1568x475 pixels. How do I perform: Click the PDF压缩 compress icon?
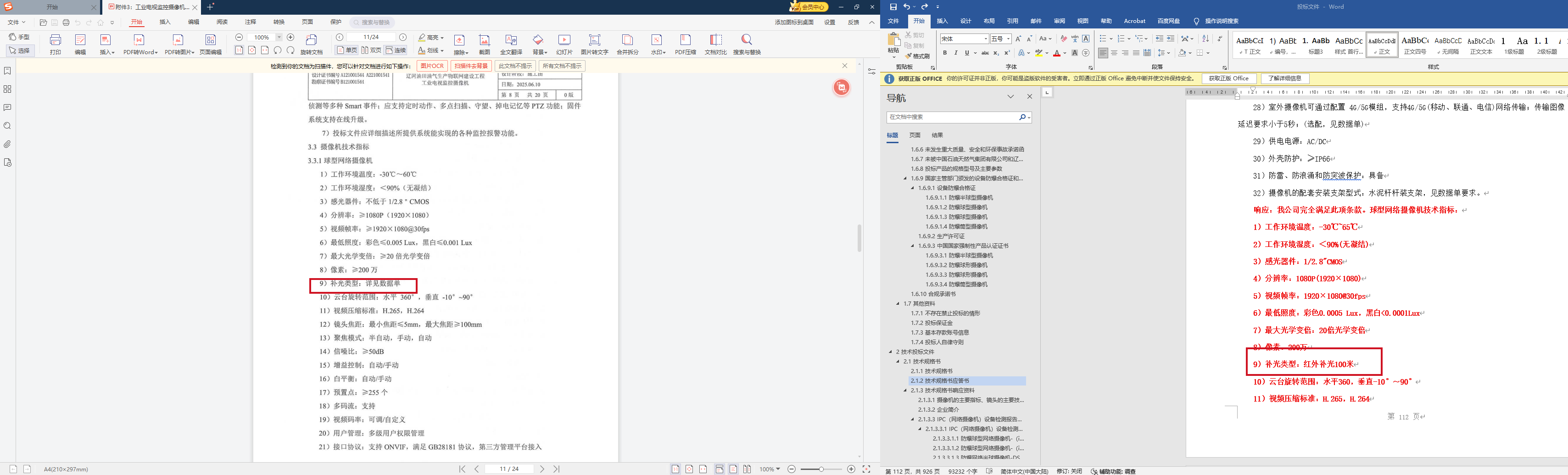point(685,40)
